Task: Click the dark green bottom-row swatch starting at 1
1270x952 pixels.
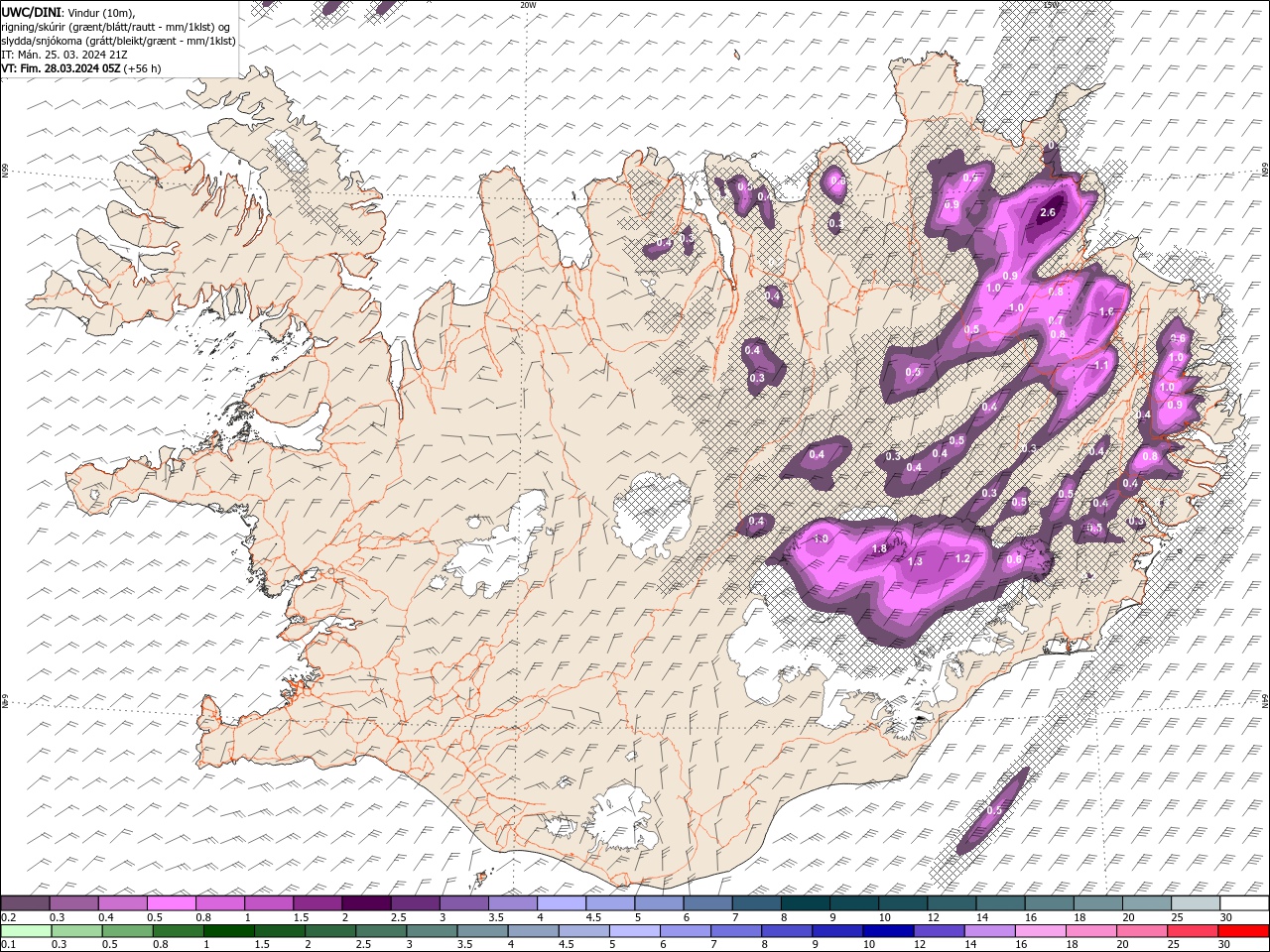Action: point(228,930)
